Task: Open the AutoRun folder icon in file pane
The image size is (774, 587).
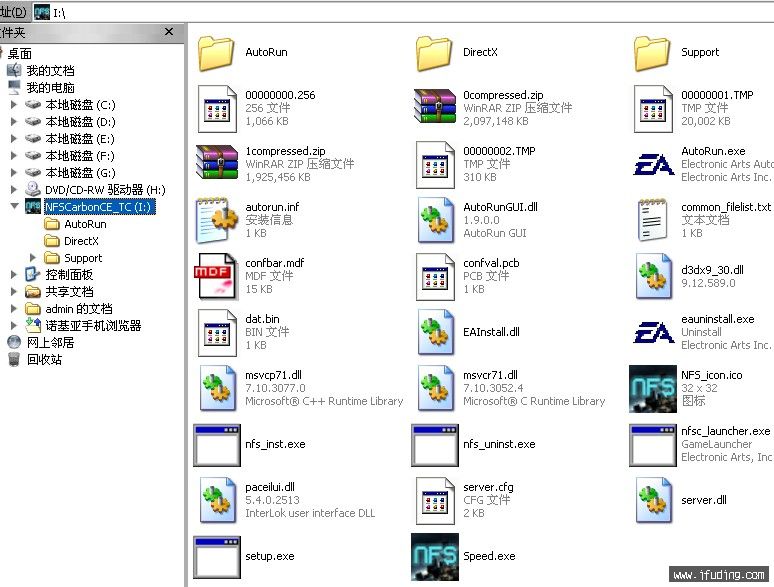Action: pos(216,53)
